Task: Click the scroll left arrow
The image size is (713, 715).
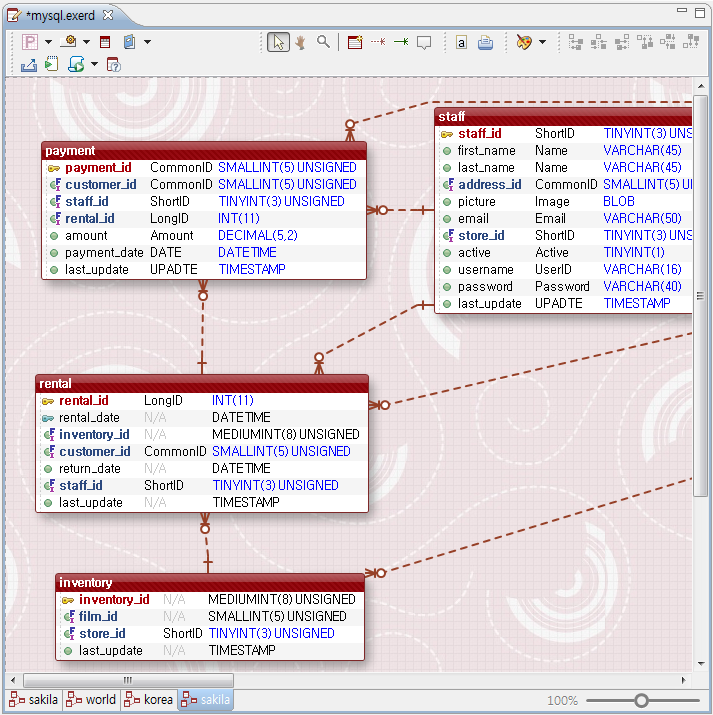Action: pyautogui.click(x=13, y=680)
